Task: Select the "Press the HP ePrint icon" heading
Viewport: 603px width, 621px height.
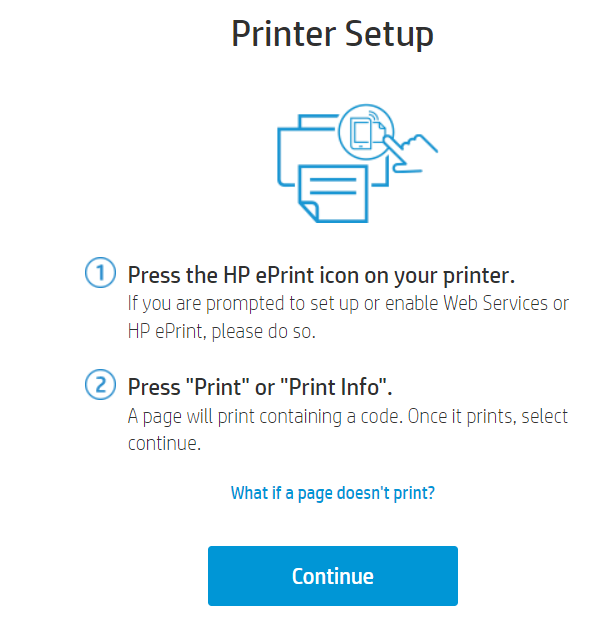Action: (321, 274)
